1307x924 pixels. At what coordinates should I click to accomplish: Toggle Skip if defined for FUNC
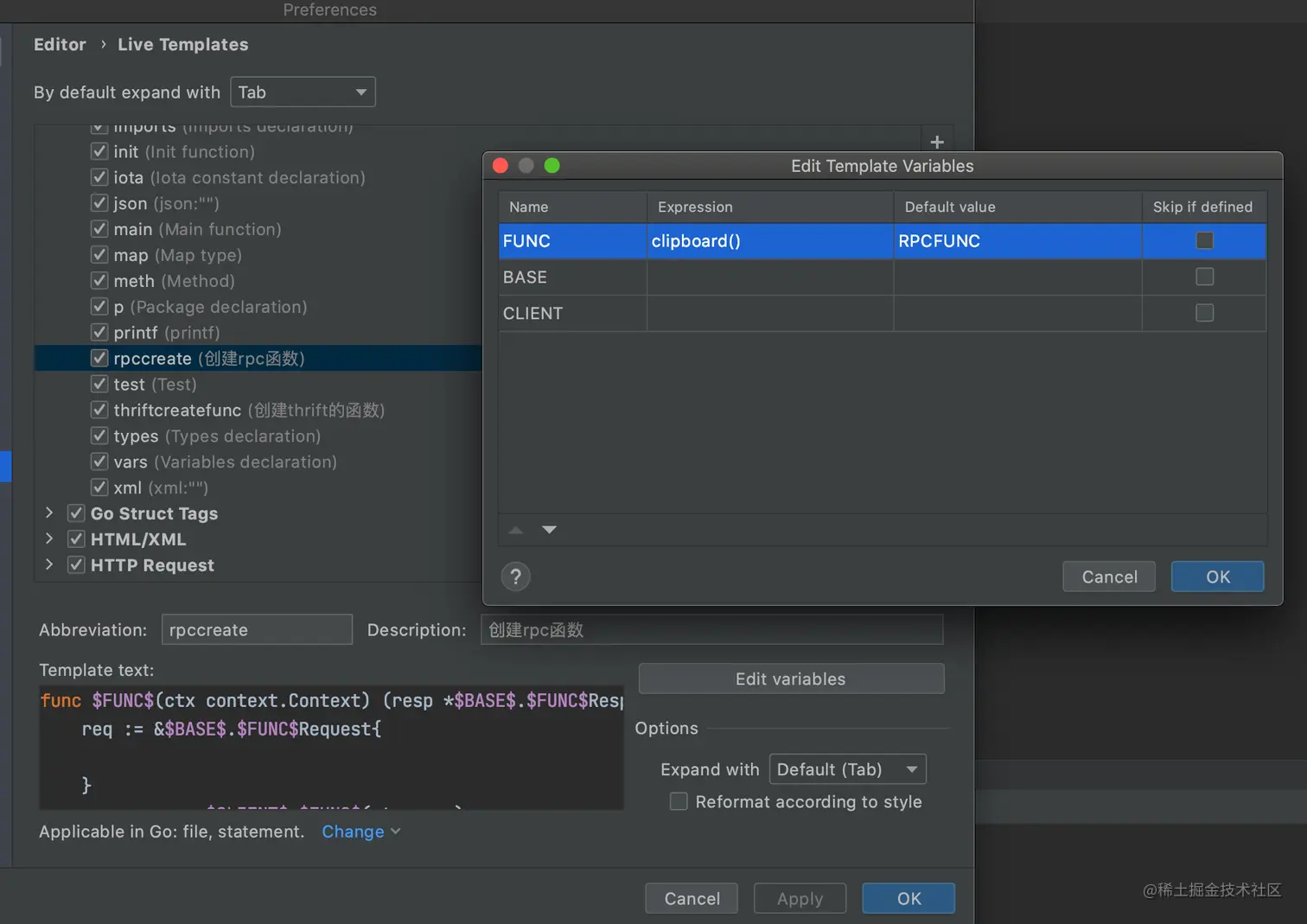coord(1204,240)
